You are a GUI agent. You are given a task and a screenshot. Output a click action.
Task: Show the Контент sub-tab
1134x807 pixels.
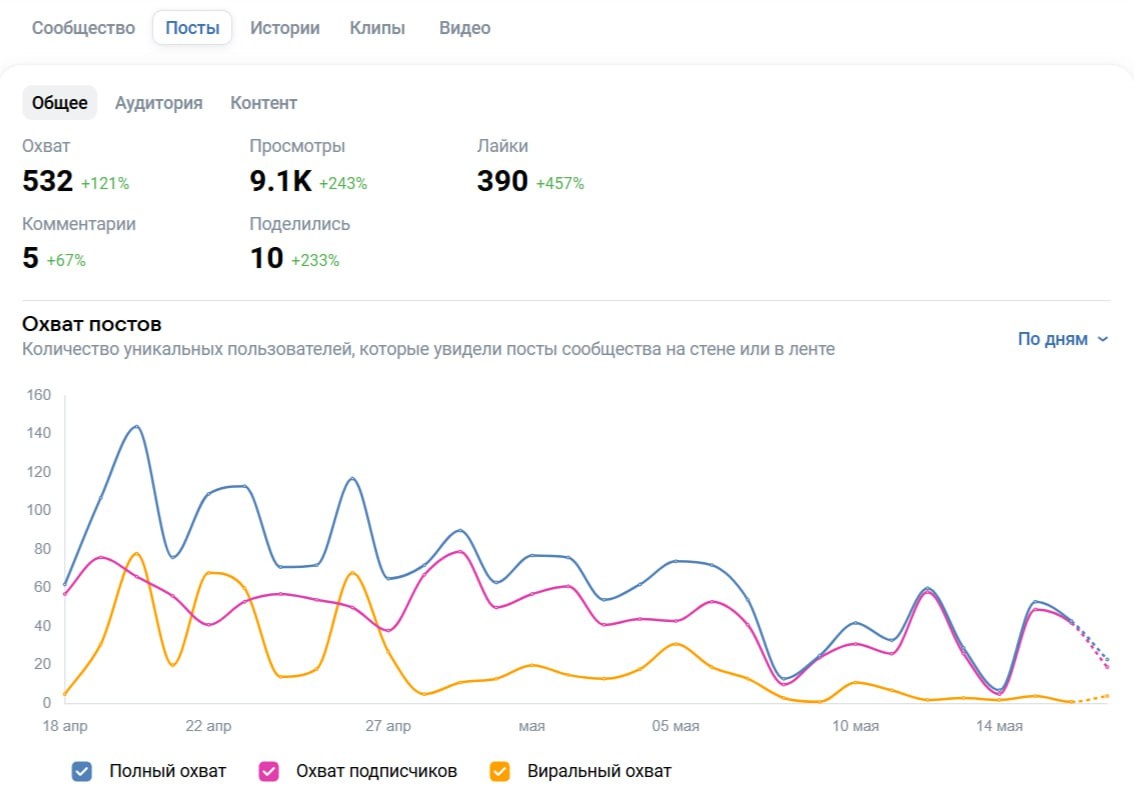263,103
